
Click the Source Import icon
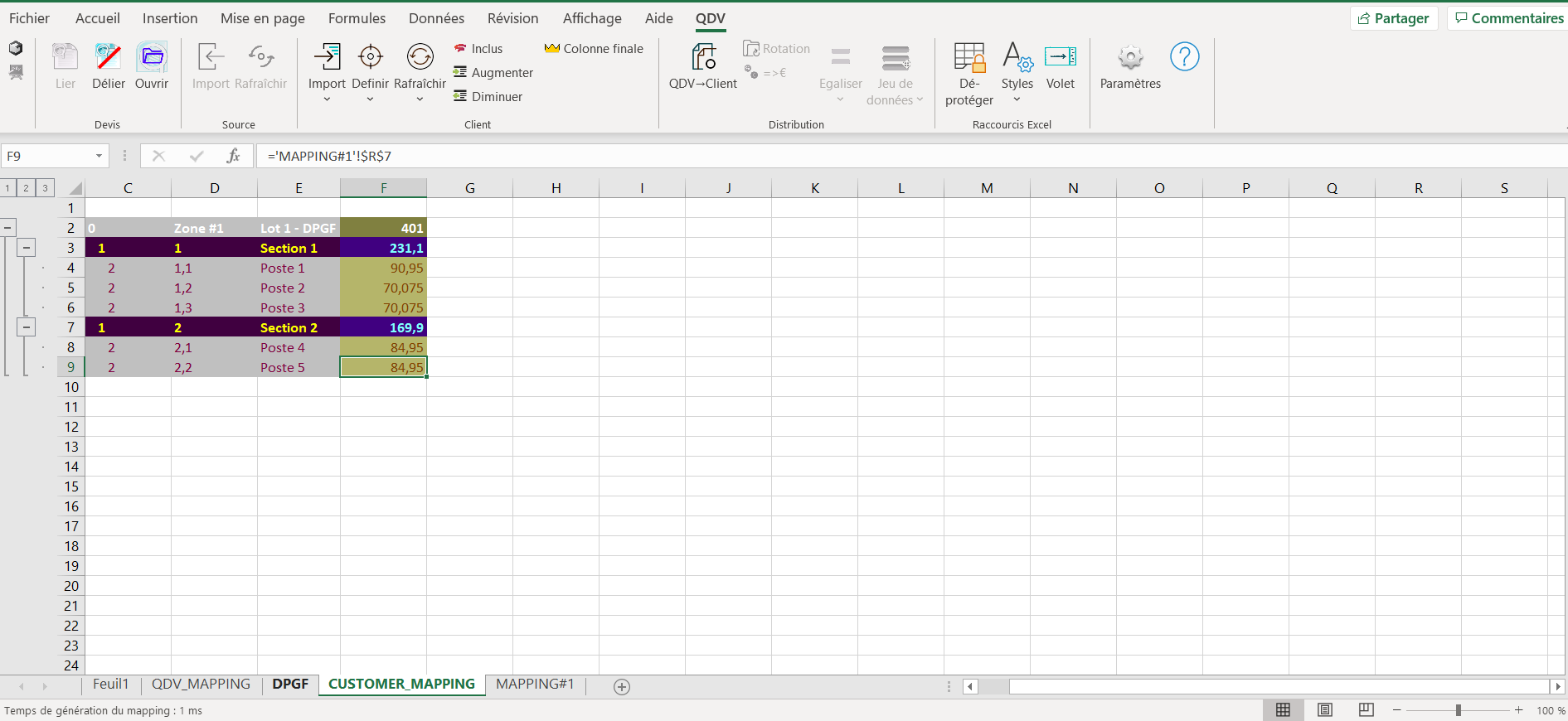point(211,57)
